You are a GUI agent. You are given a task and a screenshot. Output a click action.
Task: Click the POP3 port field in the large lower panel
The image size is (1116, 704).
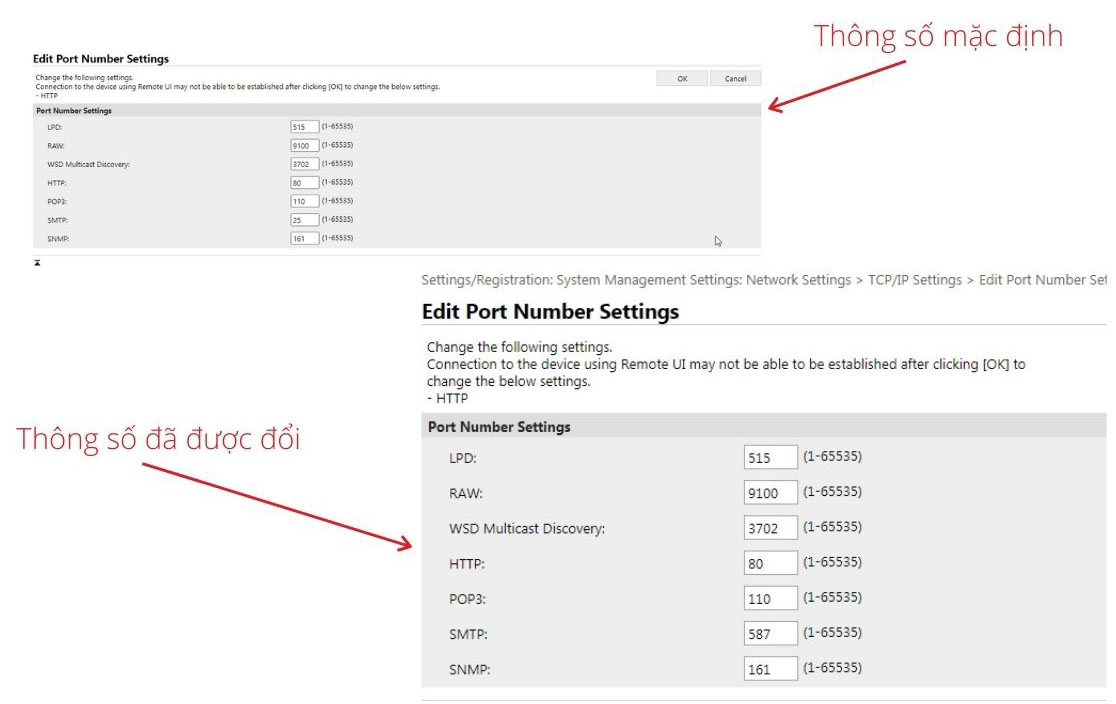tap(770, 599)
